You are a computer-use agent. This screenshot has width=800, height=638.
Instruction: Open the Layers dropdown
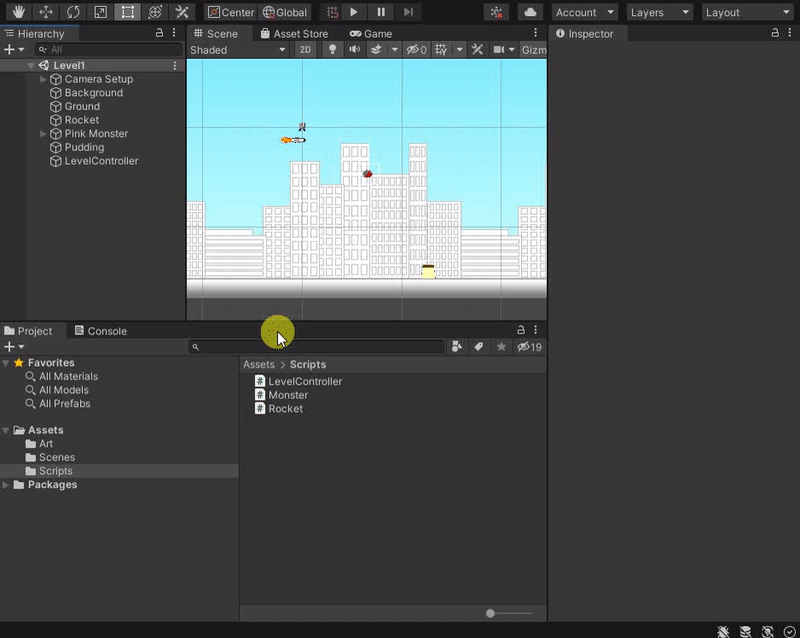tap(660, 12)
